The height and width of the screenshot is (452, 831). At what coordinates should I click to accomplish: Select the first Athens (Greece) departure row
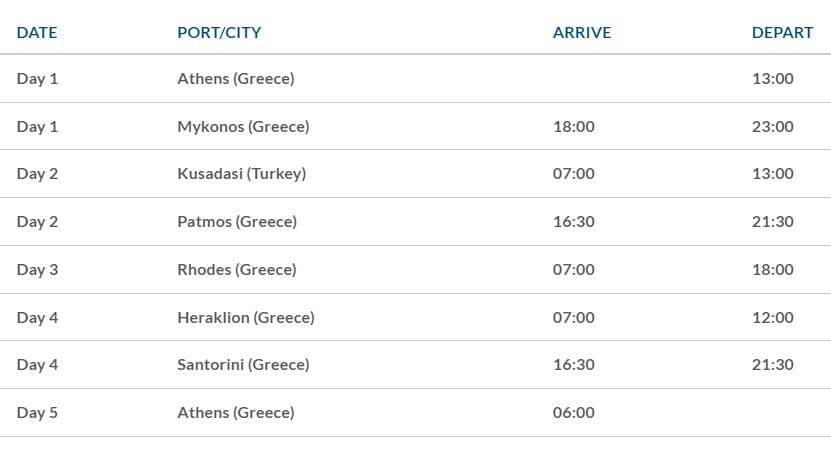click(416, 78)
